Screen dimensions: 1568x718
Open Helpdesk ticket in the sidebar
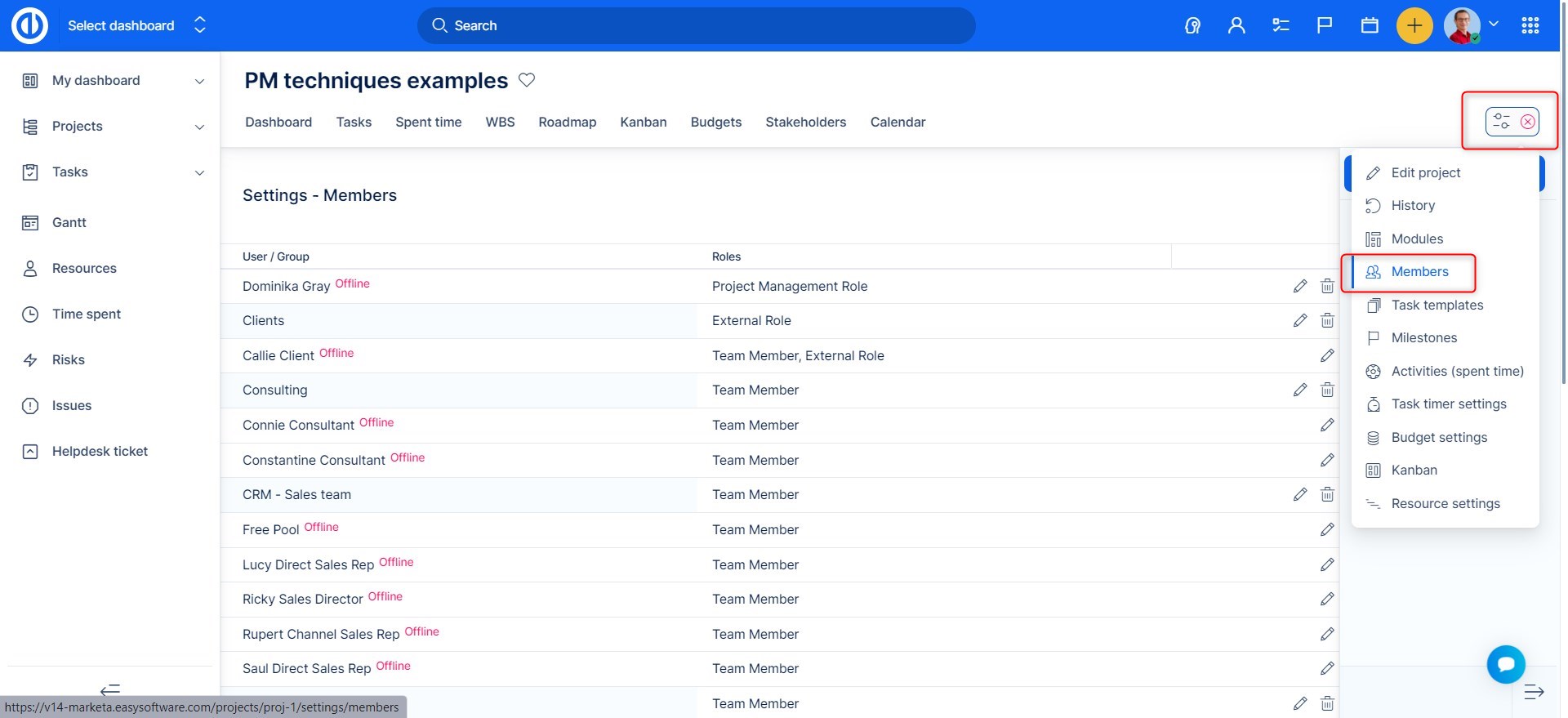point(100,451)
